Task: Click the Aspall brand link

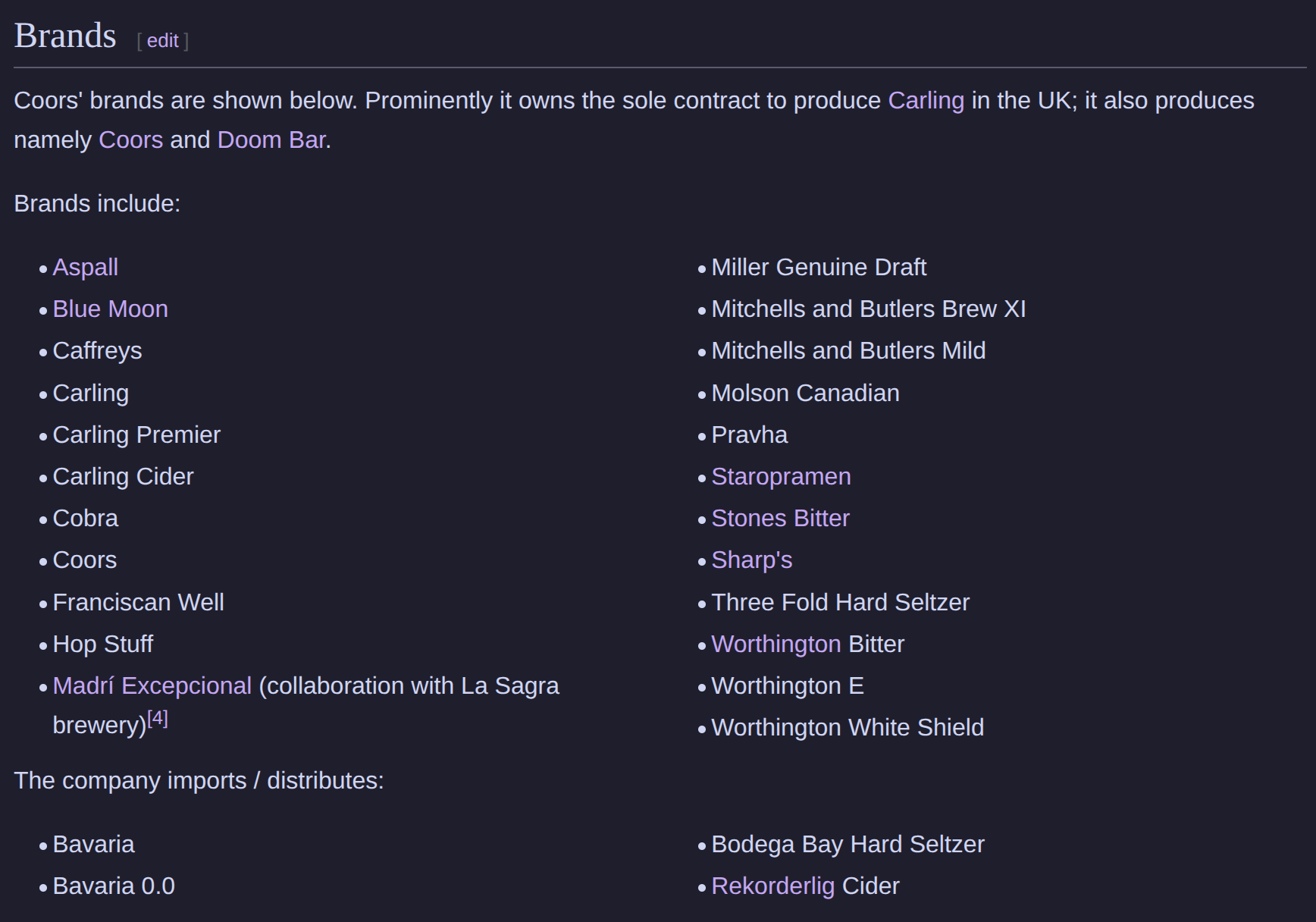Action: point(86,268)
